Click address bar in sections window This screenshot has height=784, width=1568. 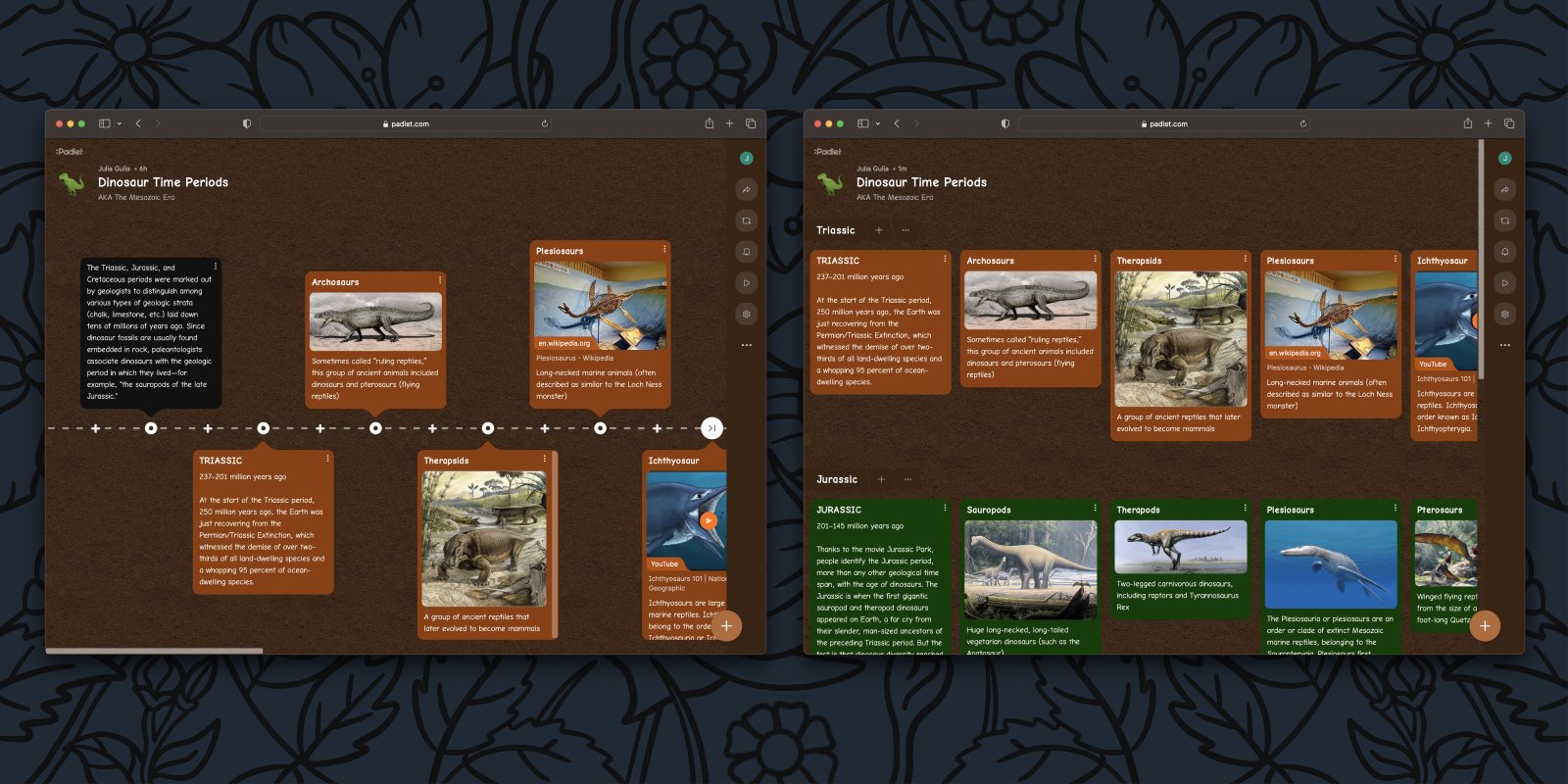click(1164, 123)
